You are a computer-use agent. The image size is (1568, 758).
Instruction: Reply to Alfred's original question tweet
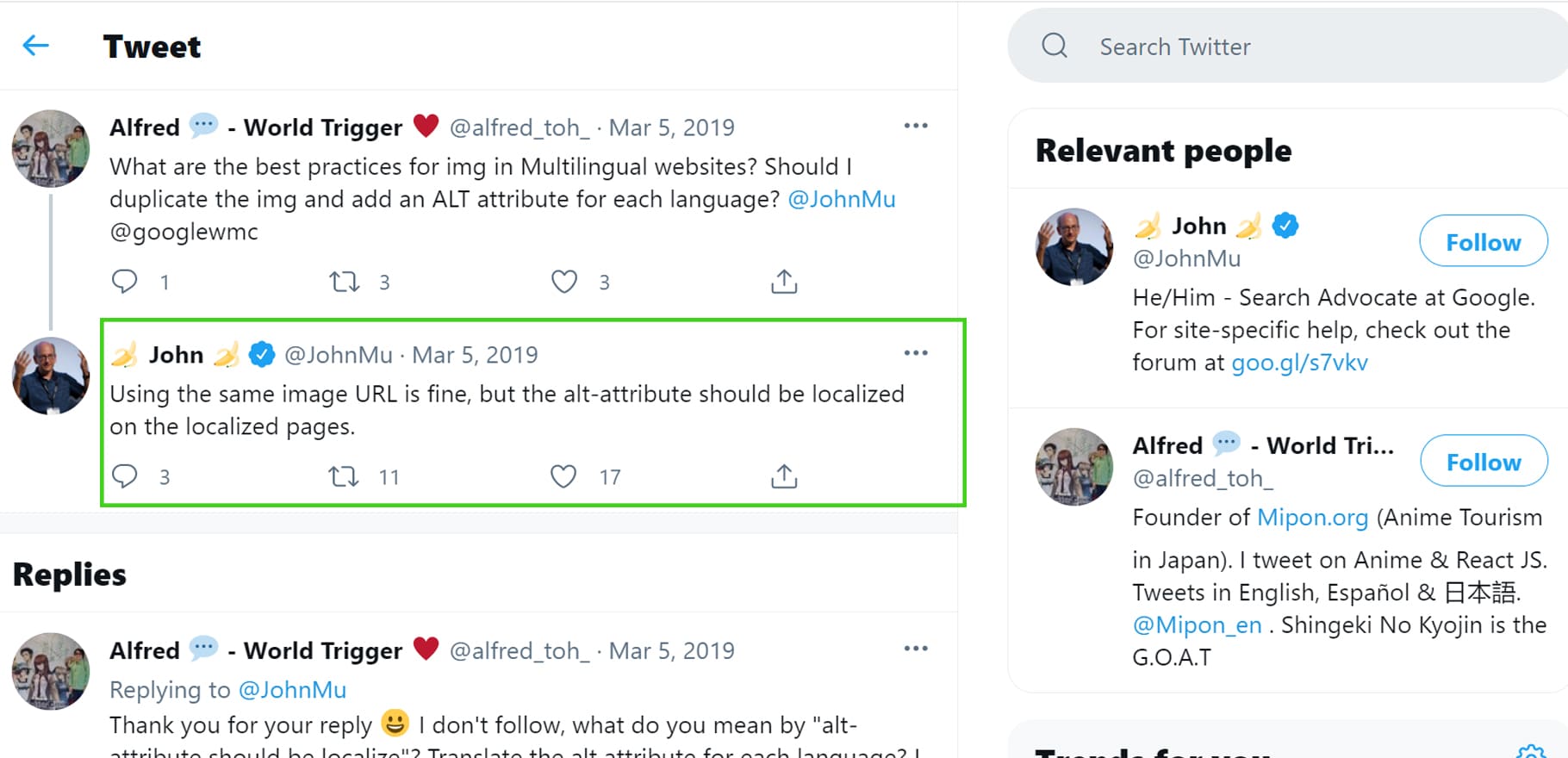125,282
